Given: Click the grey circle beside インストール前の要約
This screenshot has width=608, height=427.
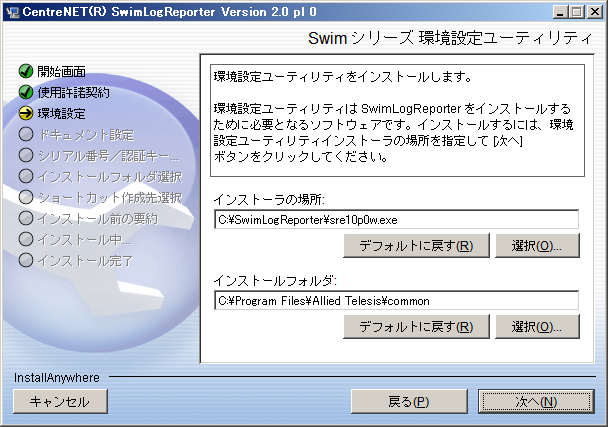Looking at the screenshot, I should pyautogui.click(x=26, y=218).
